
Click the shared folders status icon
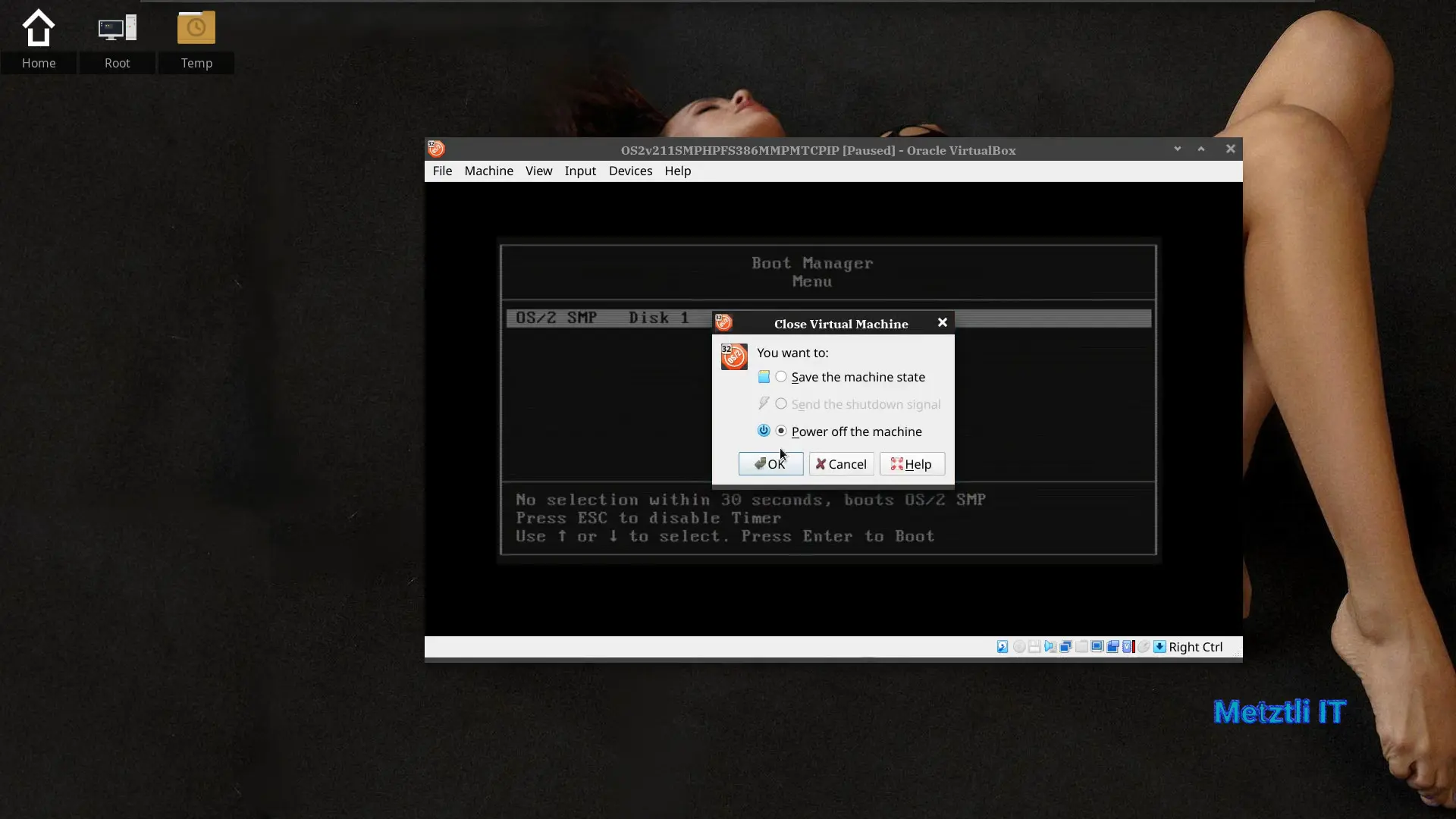(x=1081, y=647)
